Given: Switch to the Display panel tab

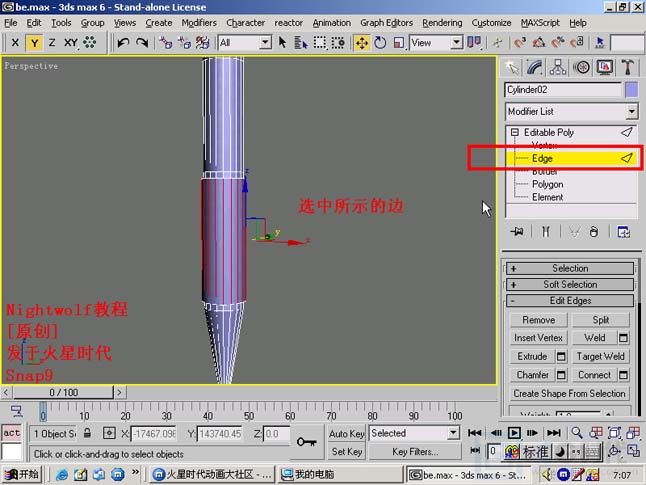Looking at the screenshot, I should 604,68.
